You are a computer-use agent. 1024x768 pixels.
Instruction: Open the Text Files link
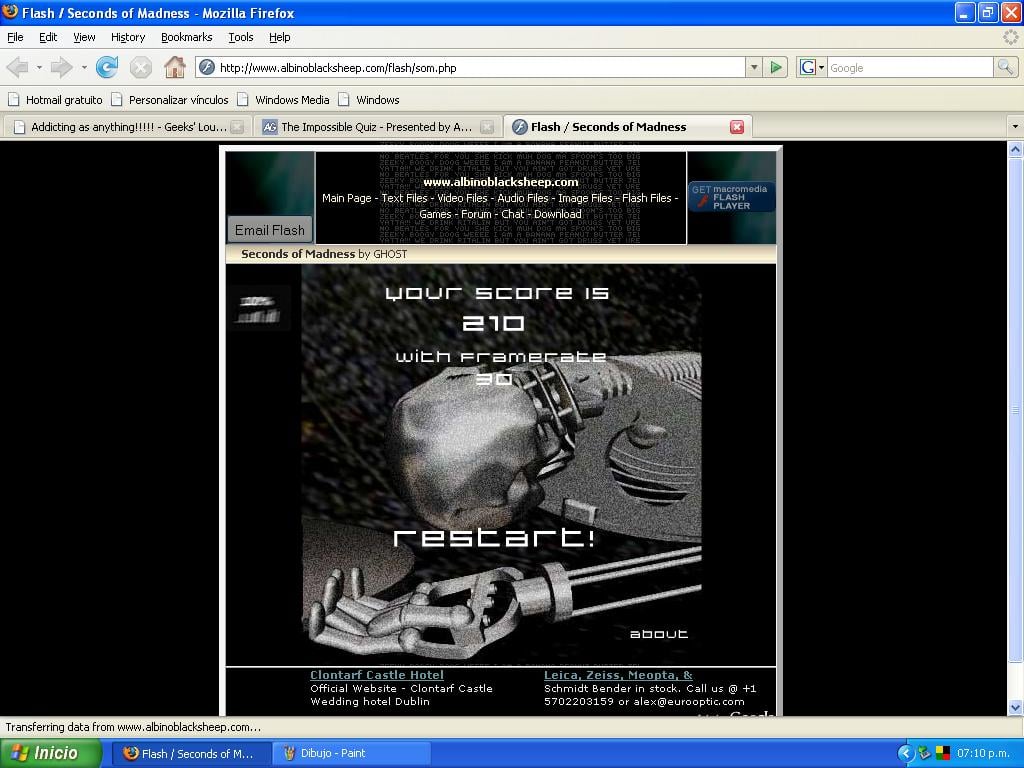pos(404,198)
